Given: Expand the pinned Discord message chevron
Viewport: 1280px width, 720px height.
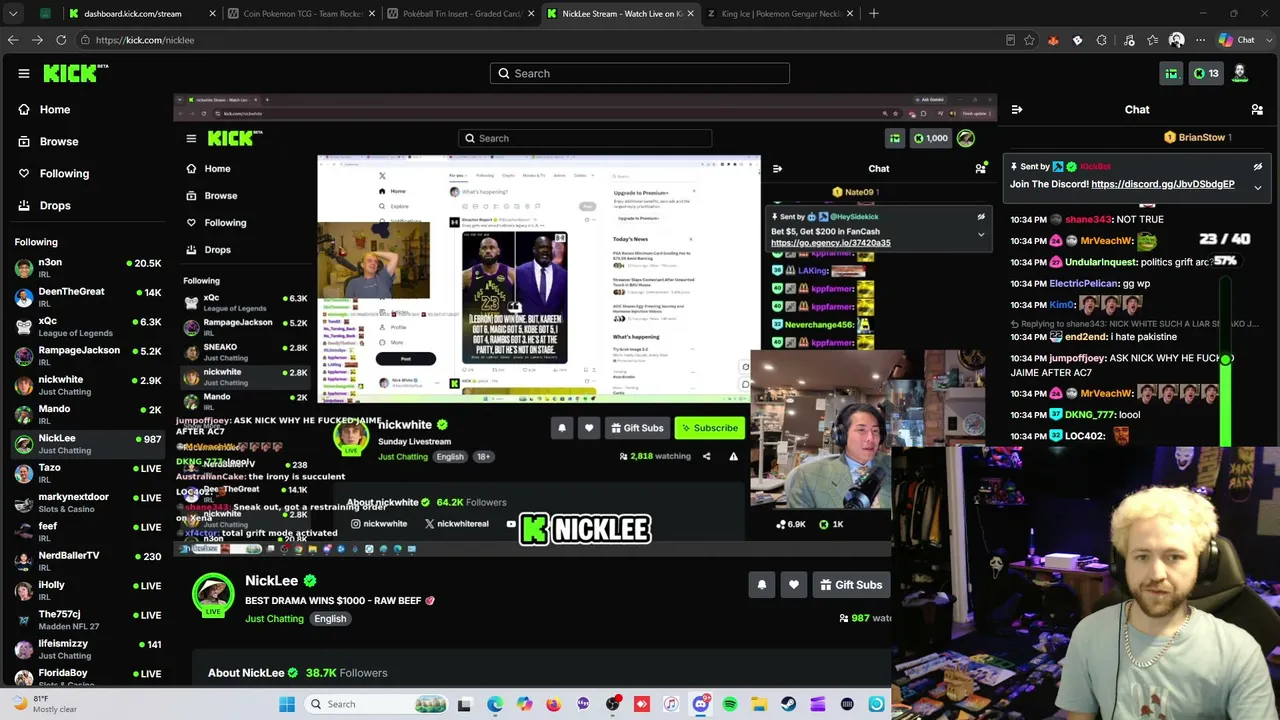Looking at the screenshot, I should pos(1258,187).
